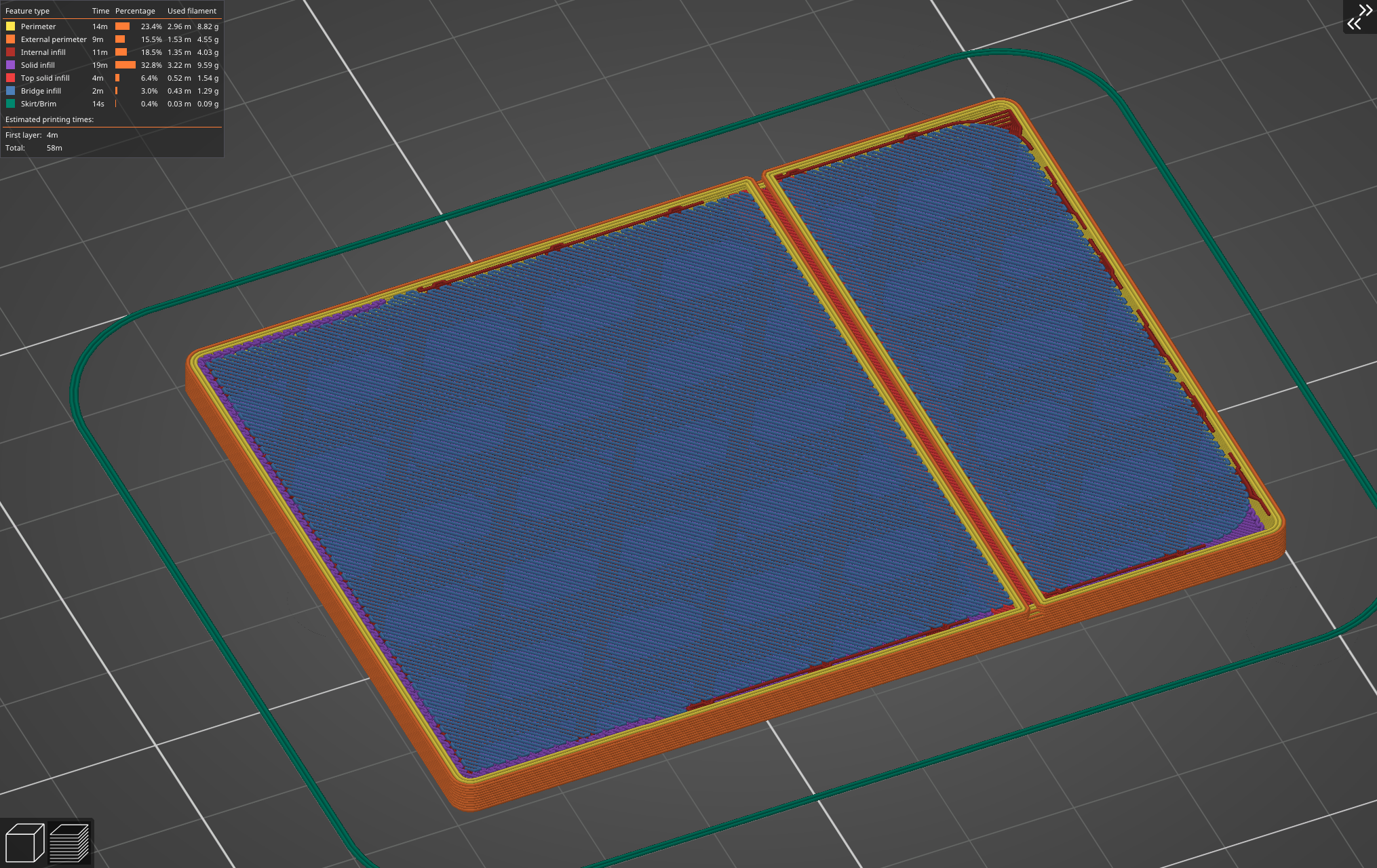The image size is (1377, 868).
Task: Click the Solid infill percentage bar
Action: (x=124, y=64)
